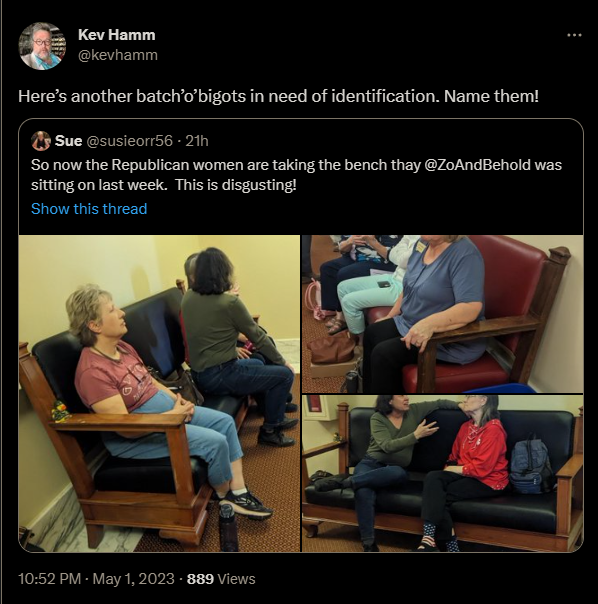Open the large left photo of seated woman
598x604 pixels.
pyautogui.click(x=159, y=393)
